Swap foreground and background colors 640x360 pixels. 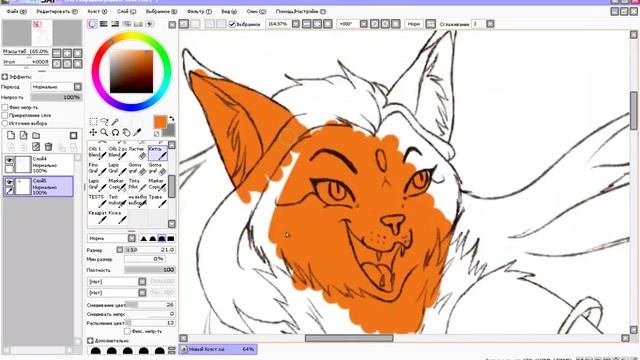pyautogui.click(x=171, y=119)
